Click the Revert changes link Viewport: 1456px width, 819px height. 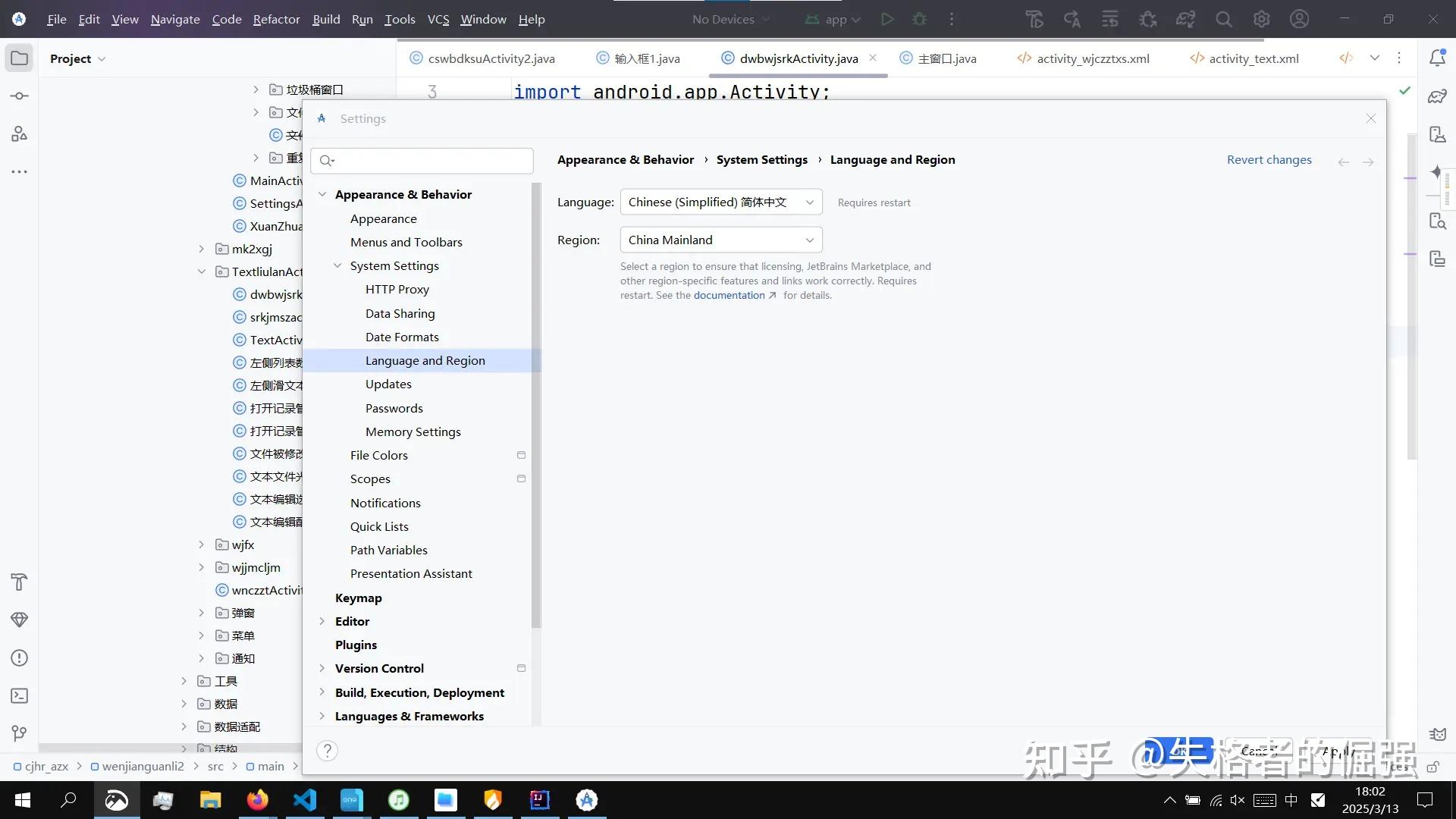1269,160
